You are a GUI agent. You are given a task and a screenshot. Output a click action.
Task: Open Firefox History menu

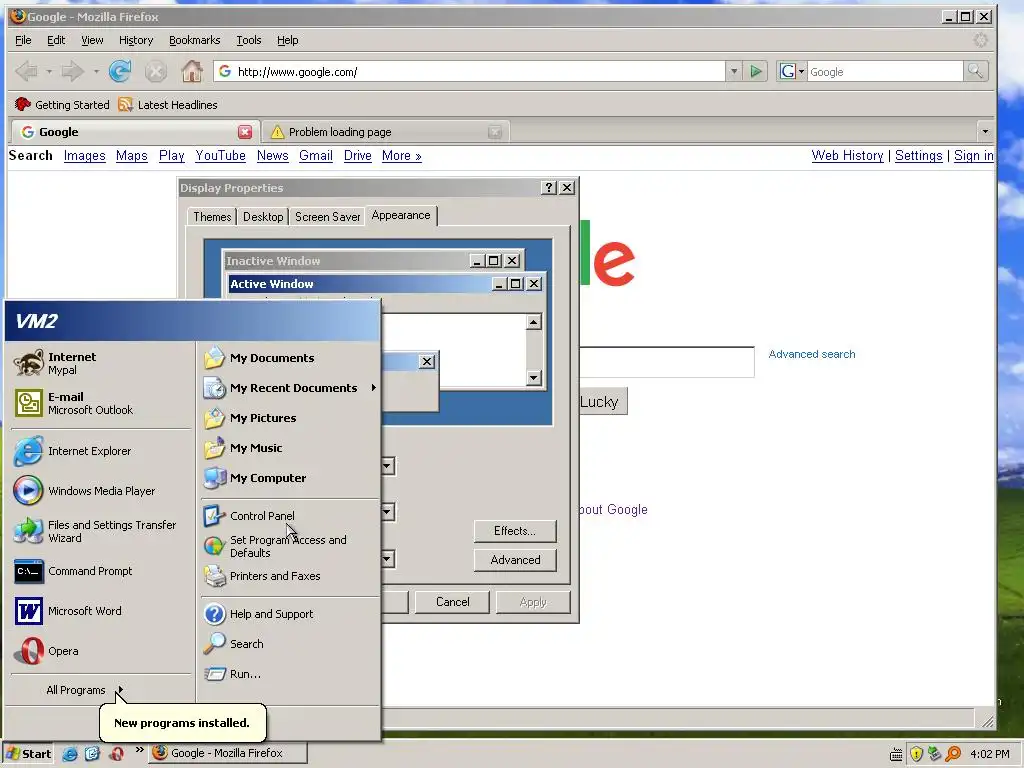point(136,40)
